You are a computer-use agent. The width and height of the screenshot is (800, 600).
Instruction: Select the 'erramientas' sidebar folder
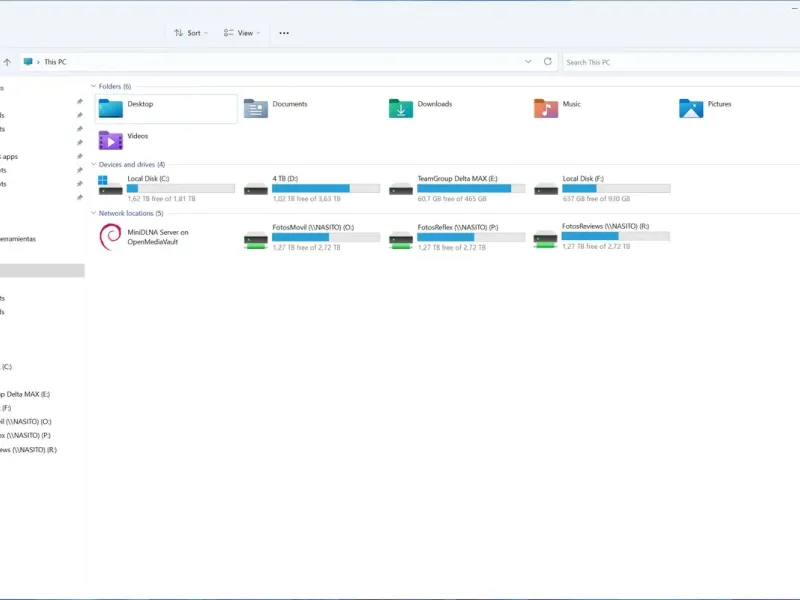pos(18,239)
